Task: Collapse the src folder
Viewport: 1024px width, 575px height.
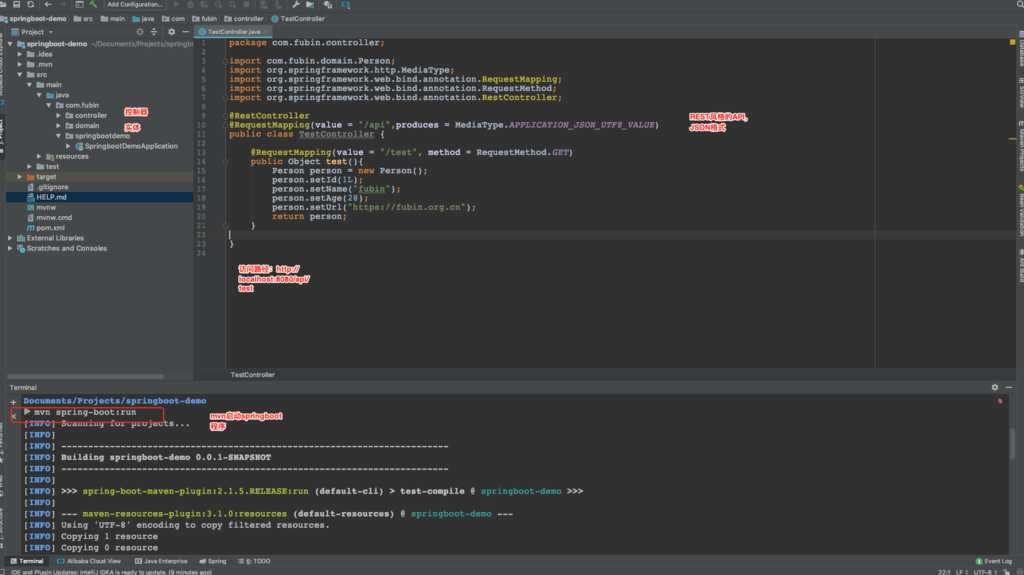Action: coord(20,74)
